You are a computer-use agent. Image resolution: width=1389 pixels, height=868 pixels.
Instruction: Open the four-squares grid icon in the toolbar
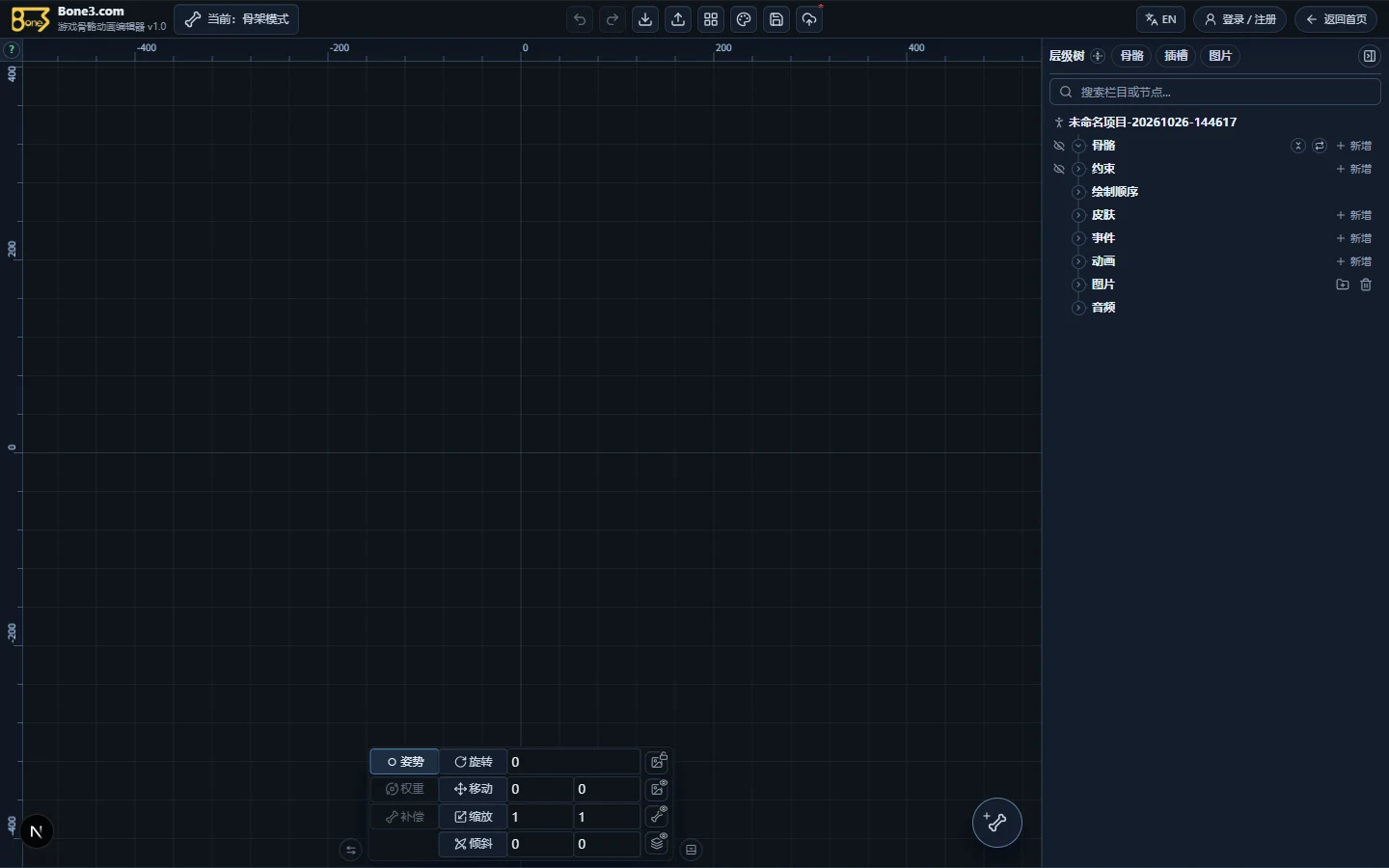711,19
